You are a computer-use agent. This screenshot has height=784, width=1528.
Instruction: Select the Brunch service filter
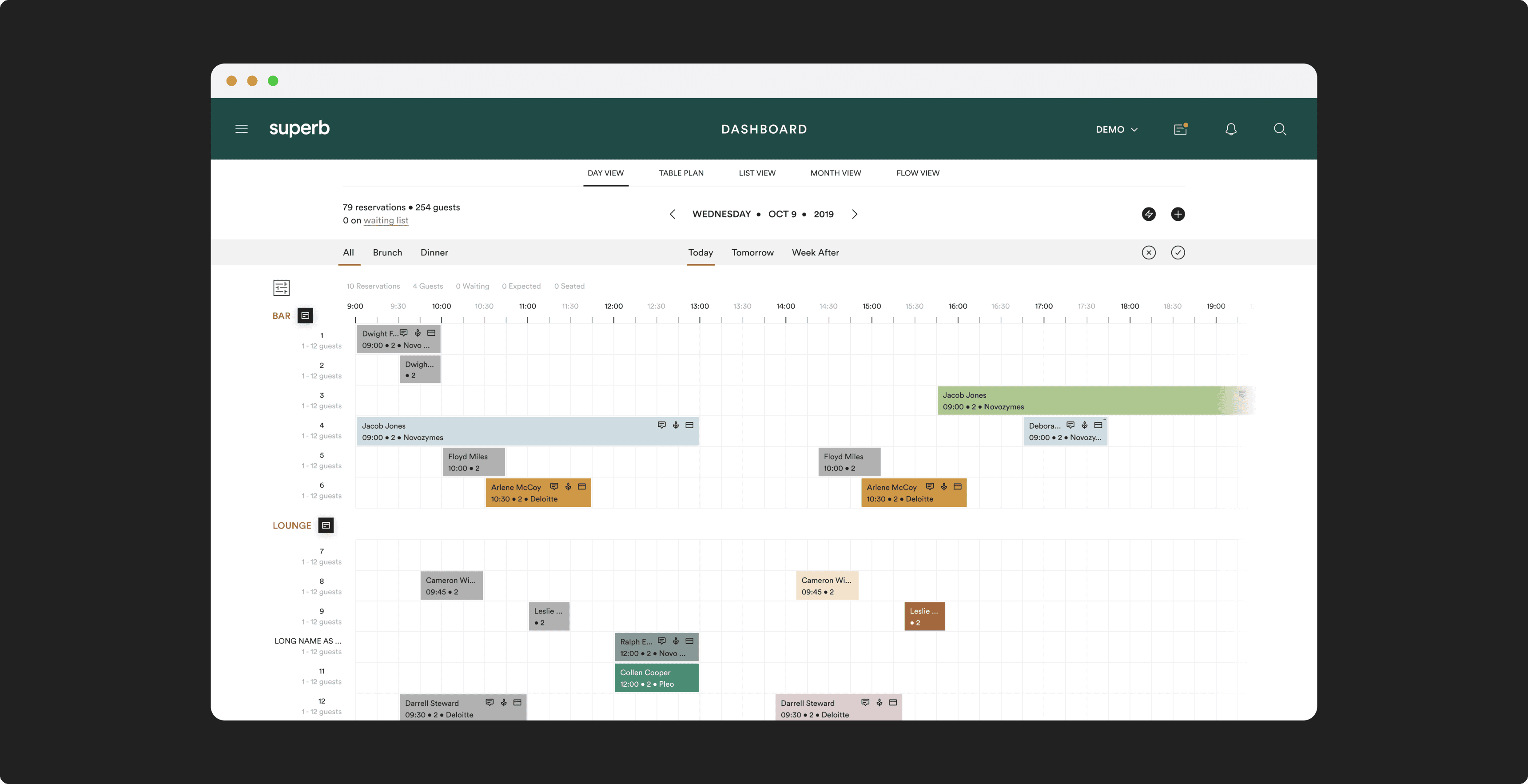pyautogui.click(x=387, y=253)
